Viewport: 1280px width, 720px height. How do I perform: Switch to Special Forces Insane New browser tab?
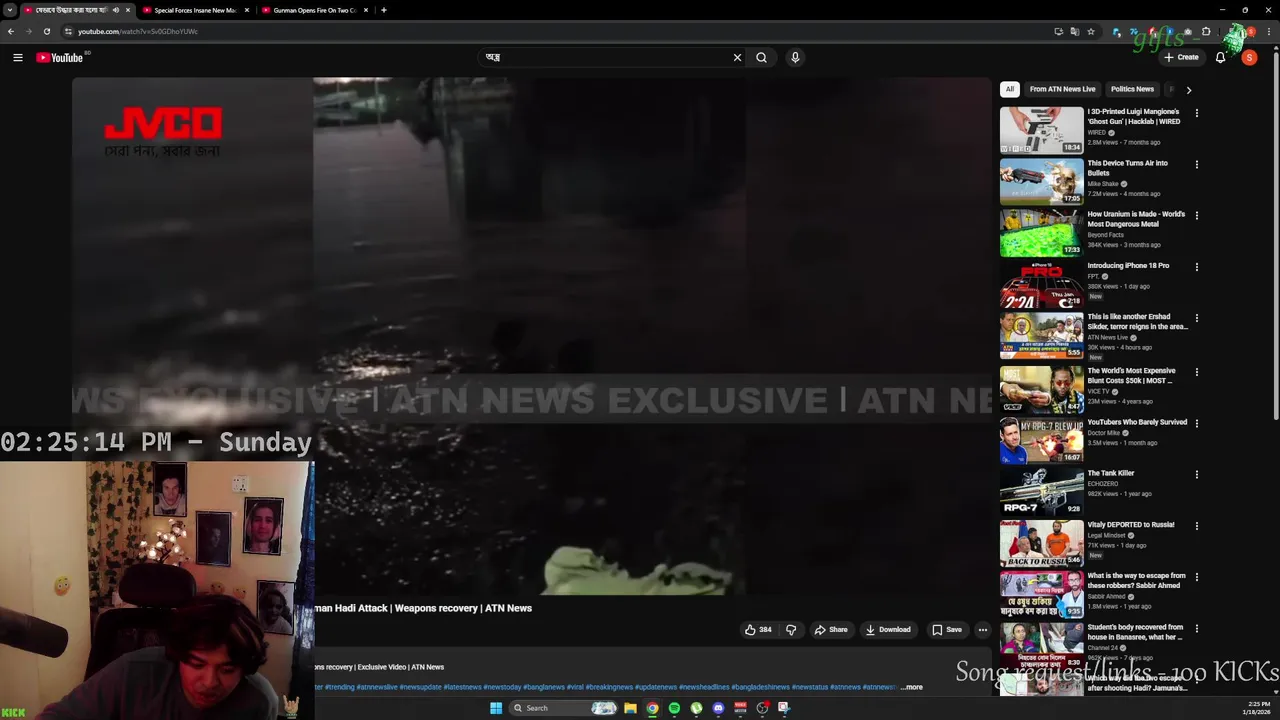click(195, 10)
